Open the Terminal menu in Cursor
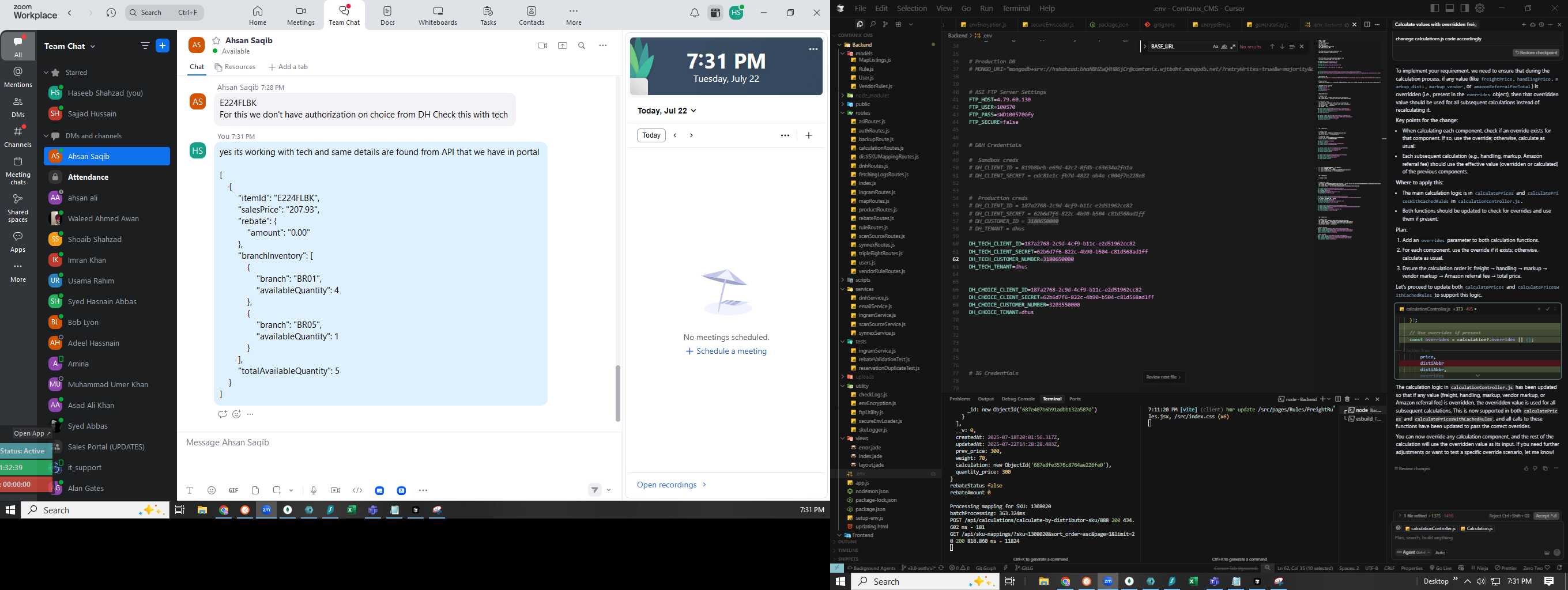Viewport: 1568px width, 590px height. coord(1016,9)
